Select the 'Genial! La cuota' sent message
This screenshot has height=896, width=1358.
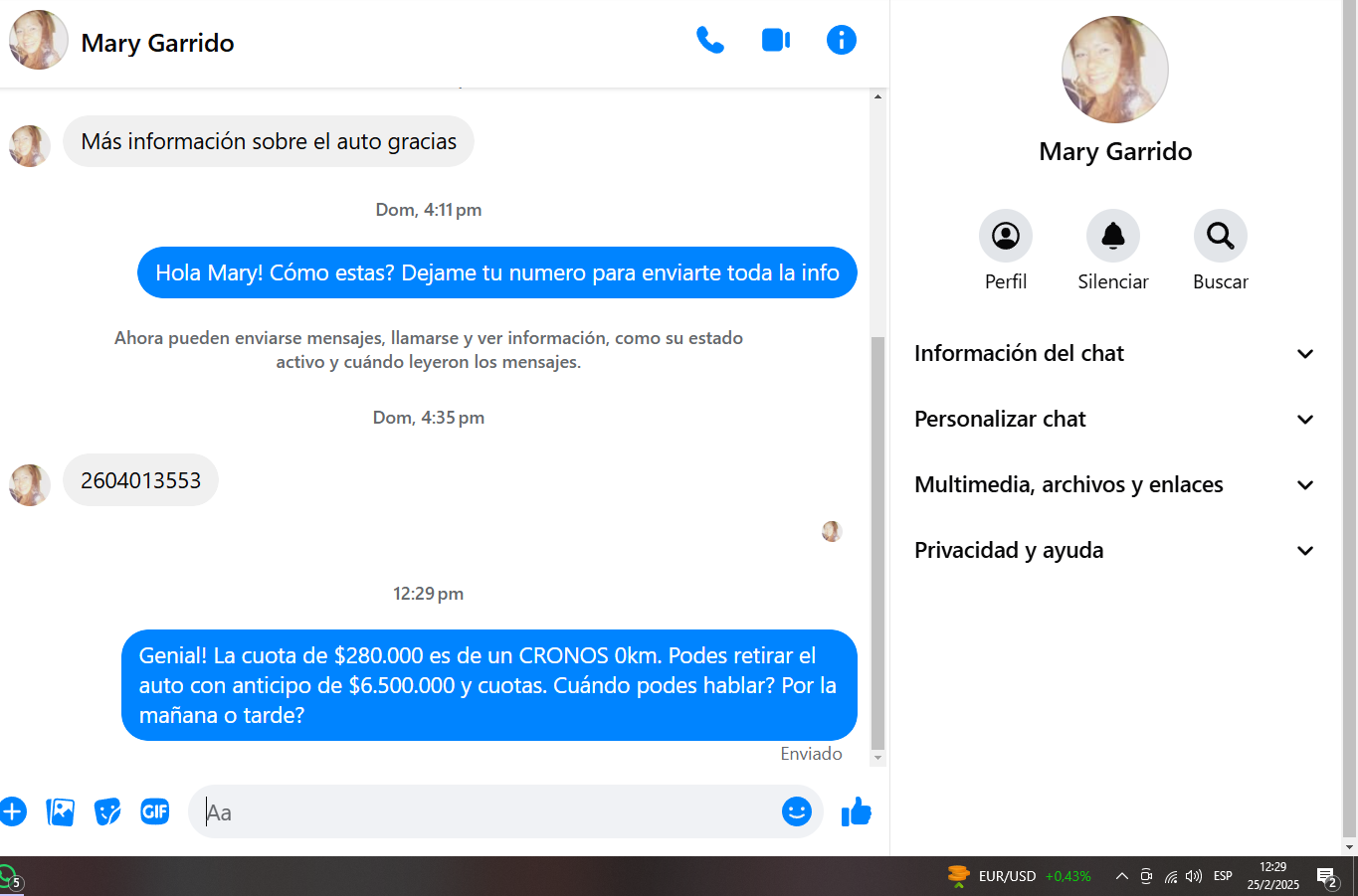489,685
